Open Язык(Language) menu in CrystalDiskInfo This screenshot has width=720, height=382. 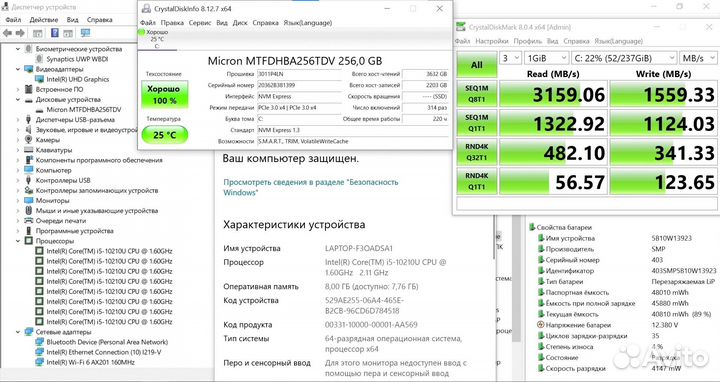pos(308,22)
